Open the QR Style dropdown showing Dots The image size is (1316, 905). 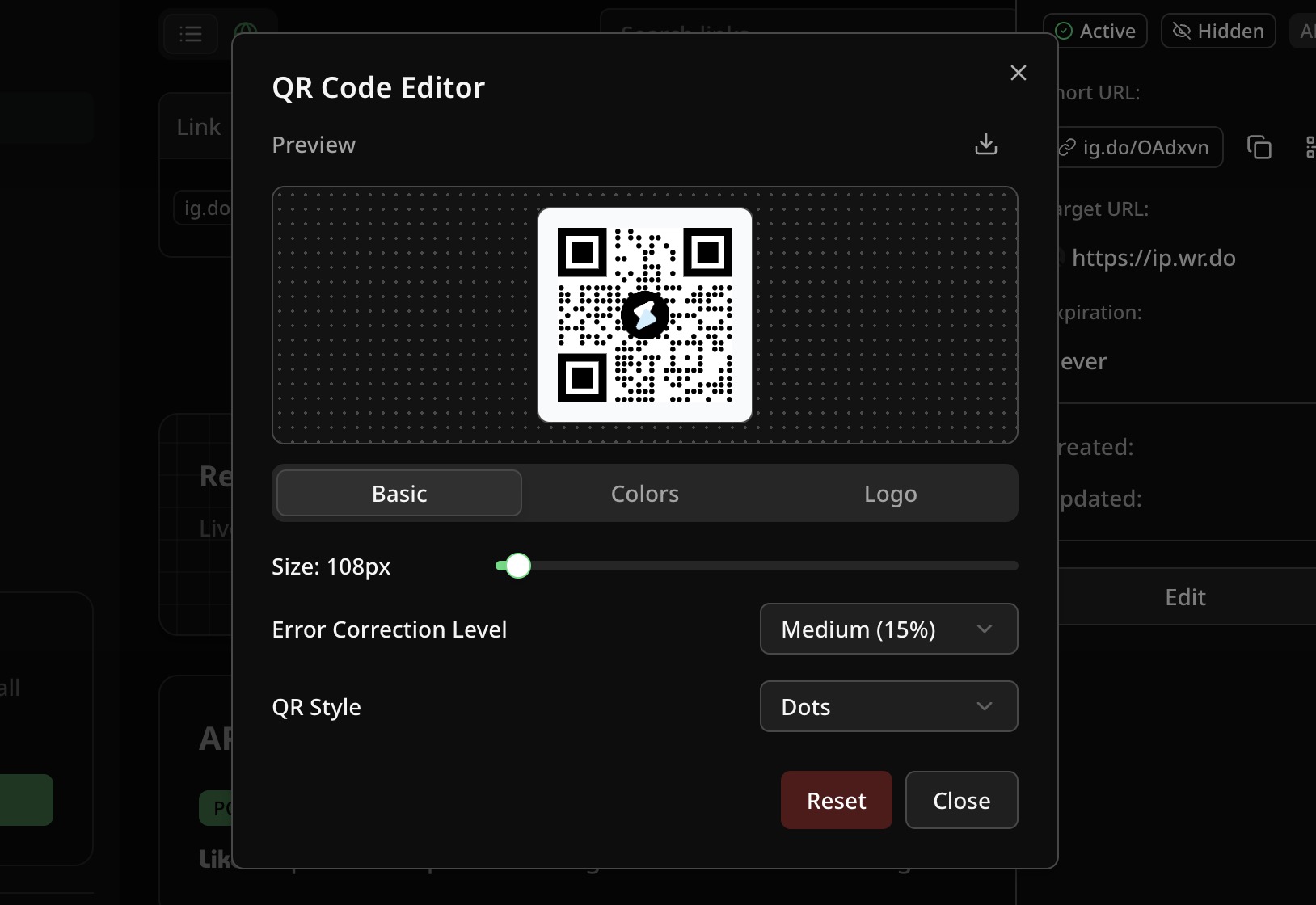coord(887,706)
